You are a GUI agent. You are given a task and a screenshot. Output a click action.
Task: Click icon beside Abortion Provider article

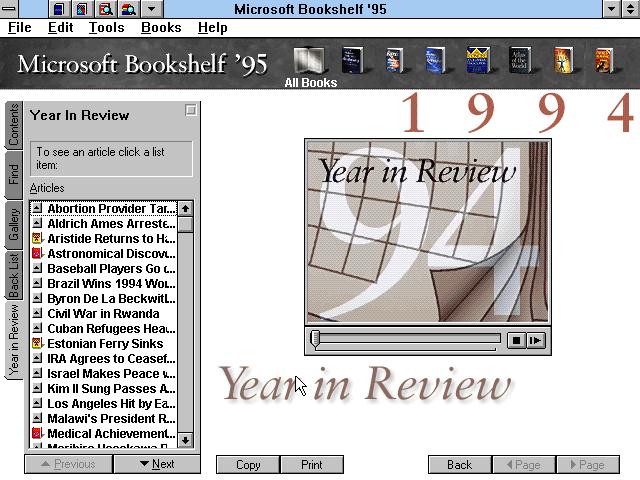37,208
